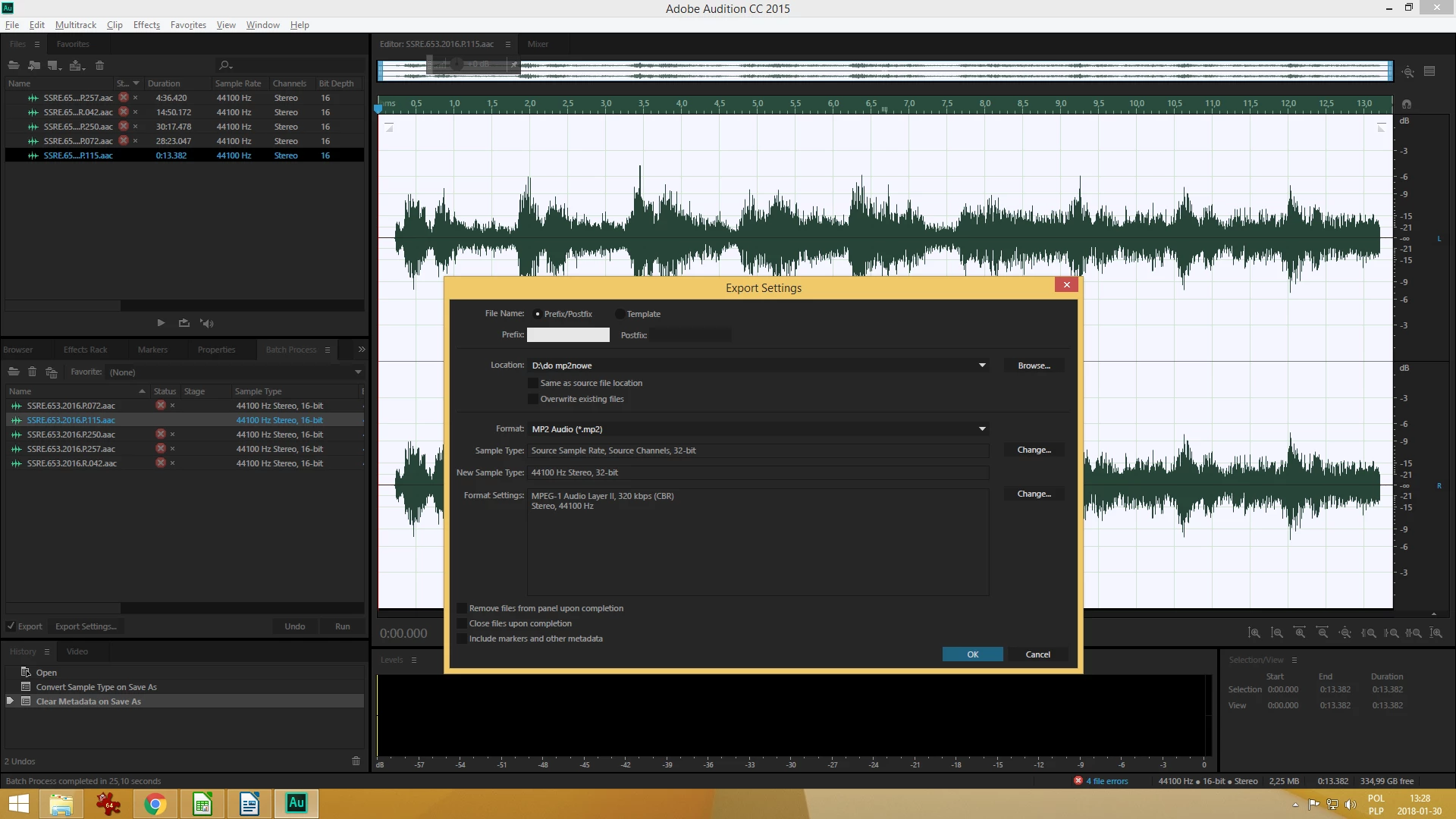
Task: Click the Import File icon in Files panel
Action: 34,65
